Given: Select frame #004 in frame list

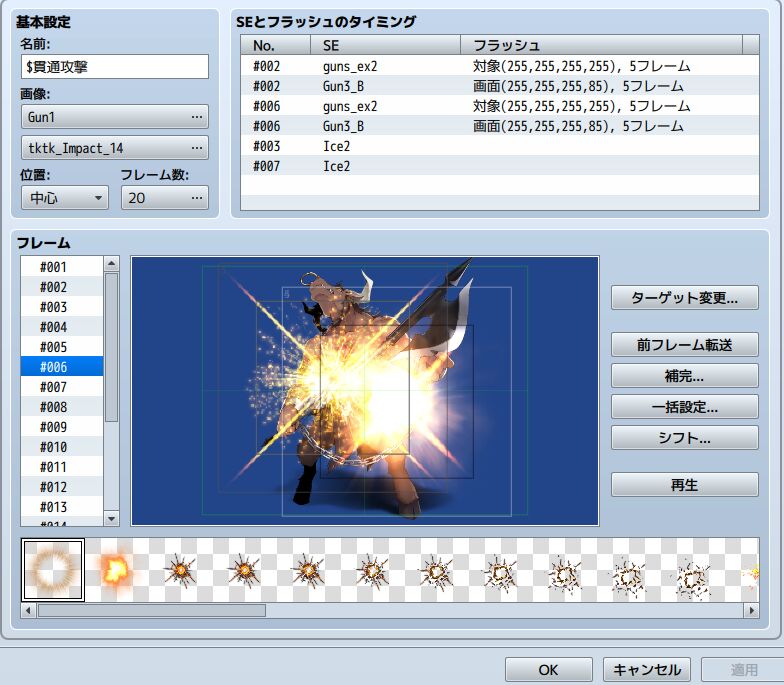Looking at the screenshot, I should pyautogui.click(x=62, y=327).
